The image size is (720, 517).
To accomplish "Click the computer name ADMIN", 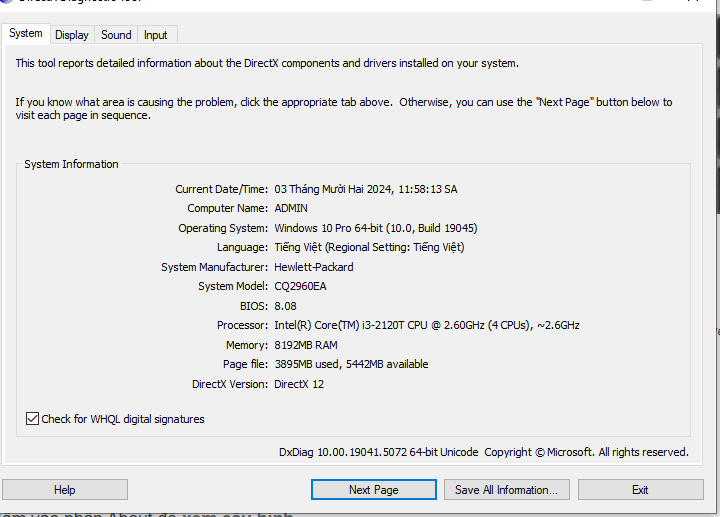I will (291, 208).
